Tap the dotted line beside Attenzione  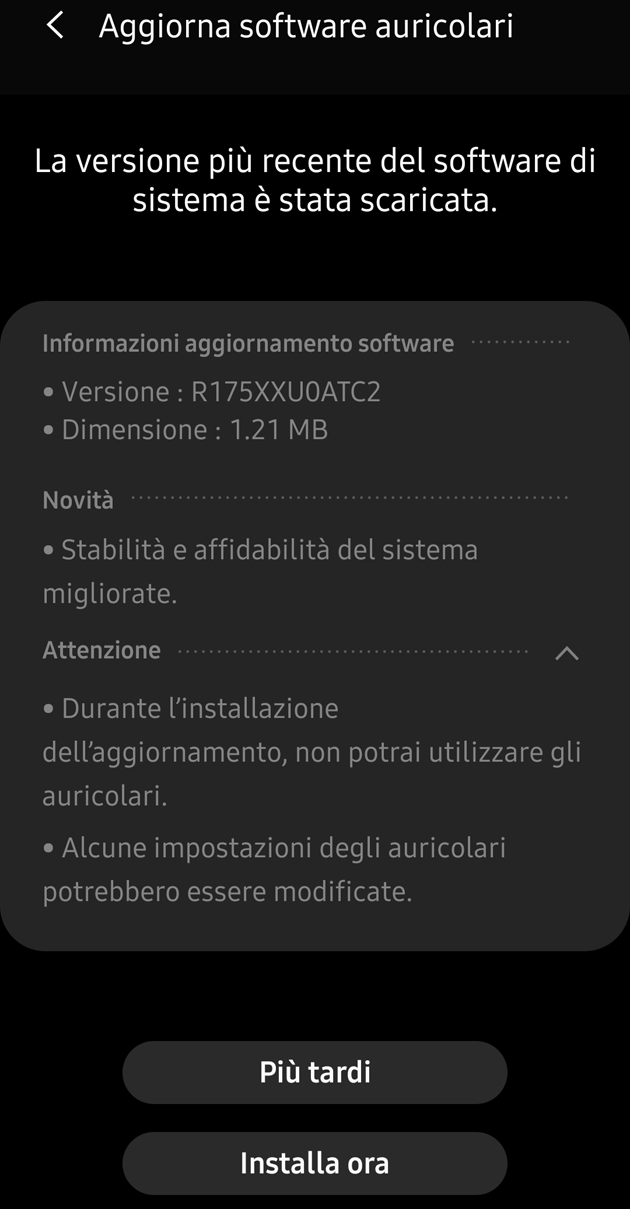352,652
